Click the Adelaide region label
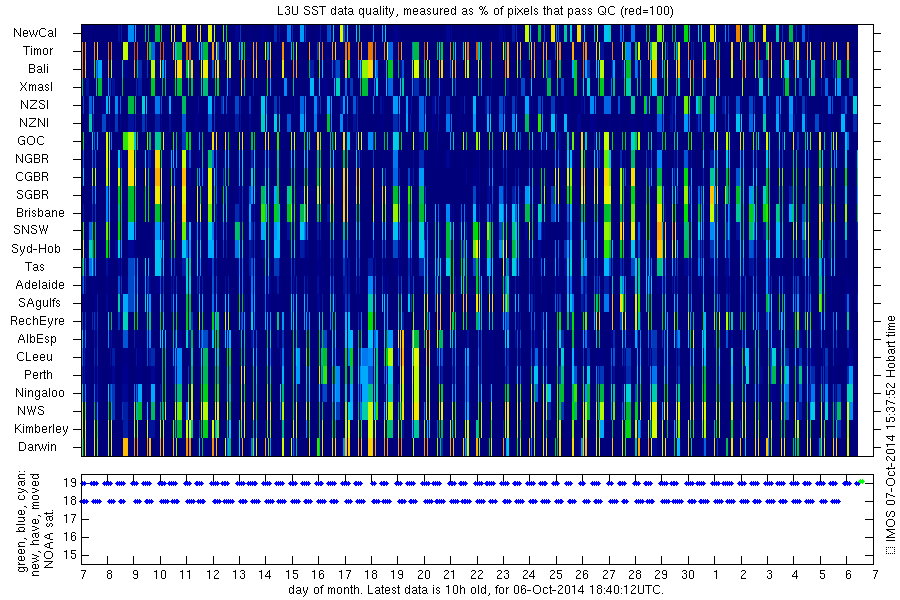Image resolution: width=900 pixels, height=600 pixels. [x=40, y=285]
